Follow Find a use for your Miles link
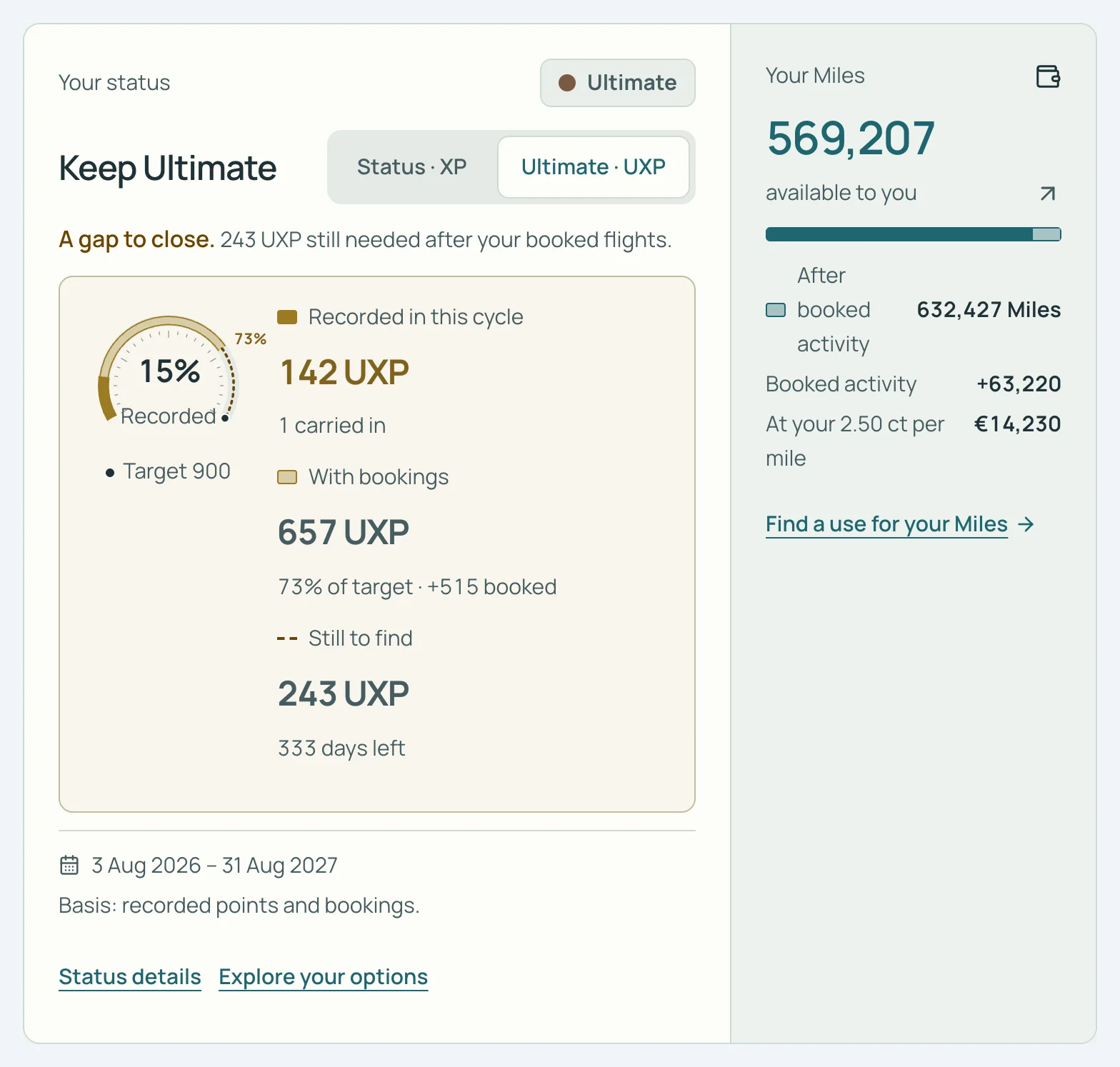This screenshot has height=1067, width=1120. (886, 524)
